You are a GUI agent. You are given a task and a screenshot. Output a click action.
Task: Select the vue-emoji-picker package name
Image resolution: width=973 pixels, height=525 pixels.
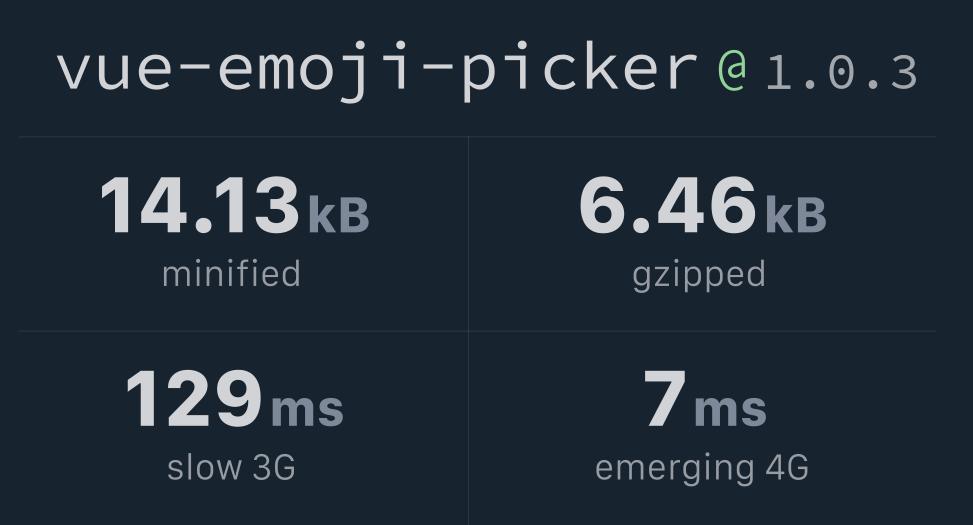click(377, 71)
